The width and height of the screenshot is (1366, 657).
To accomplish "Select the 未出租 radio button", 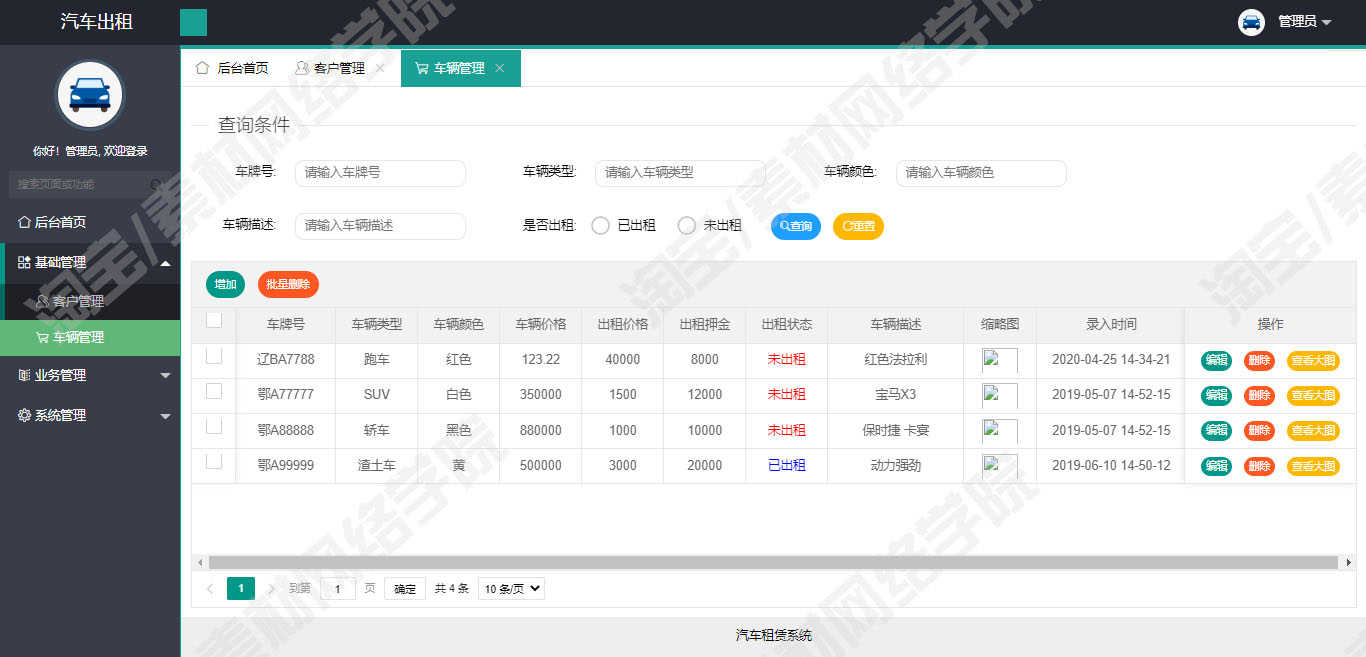I will tap(686, 226).
